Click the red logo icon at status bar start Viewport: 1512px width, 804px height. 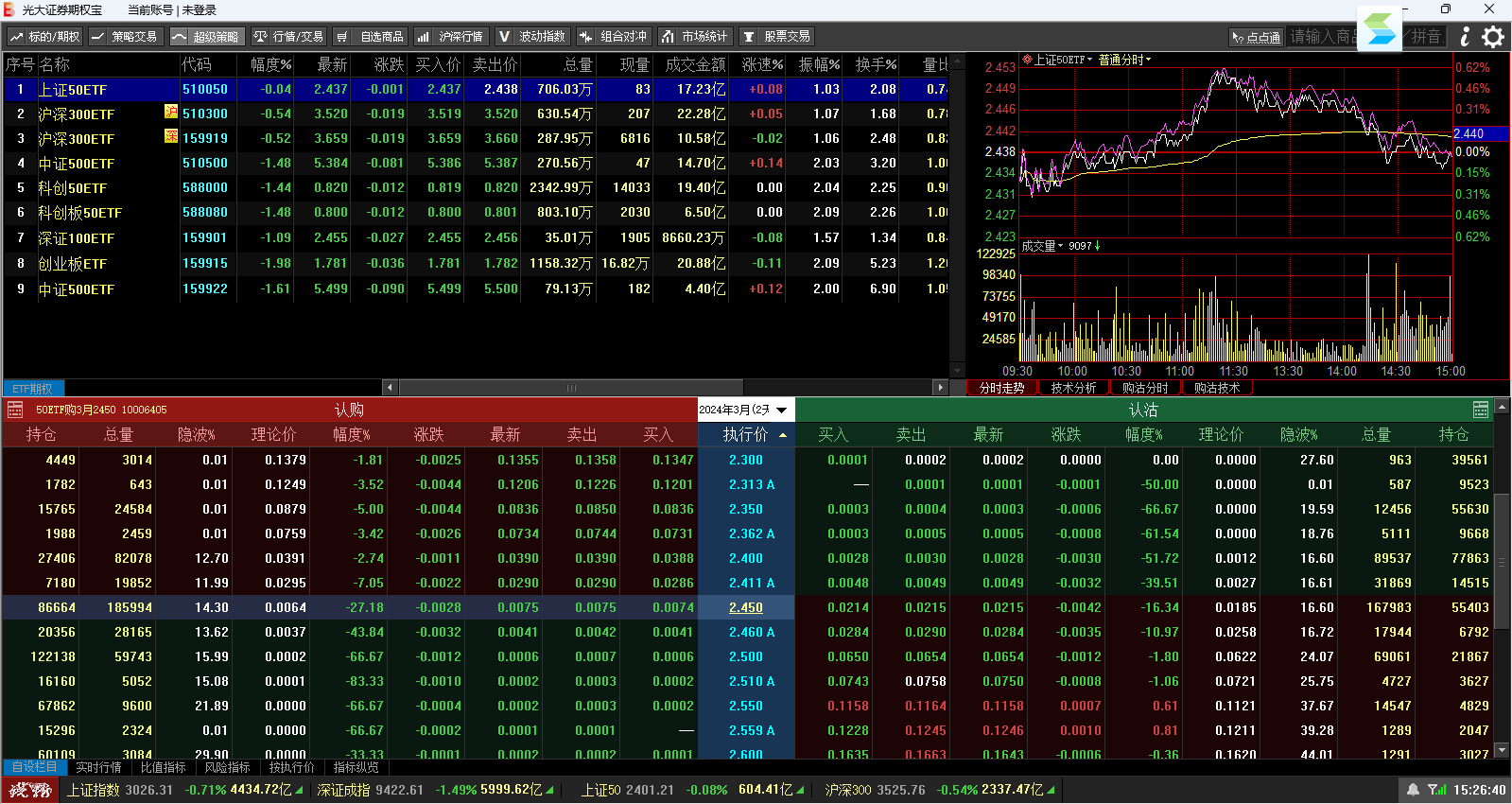pyautogui.click(x=30, y=790)
